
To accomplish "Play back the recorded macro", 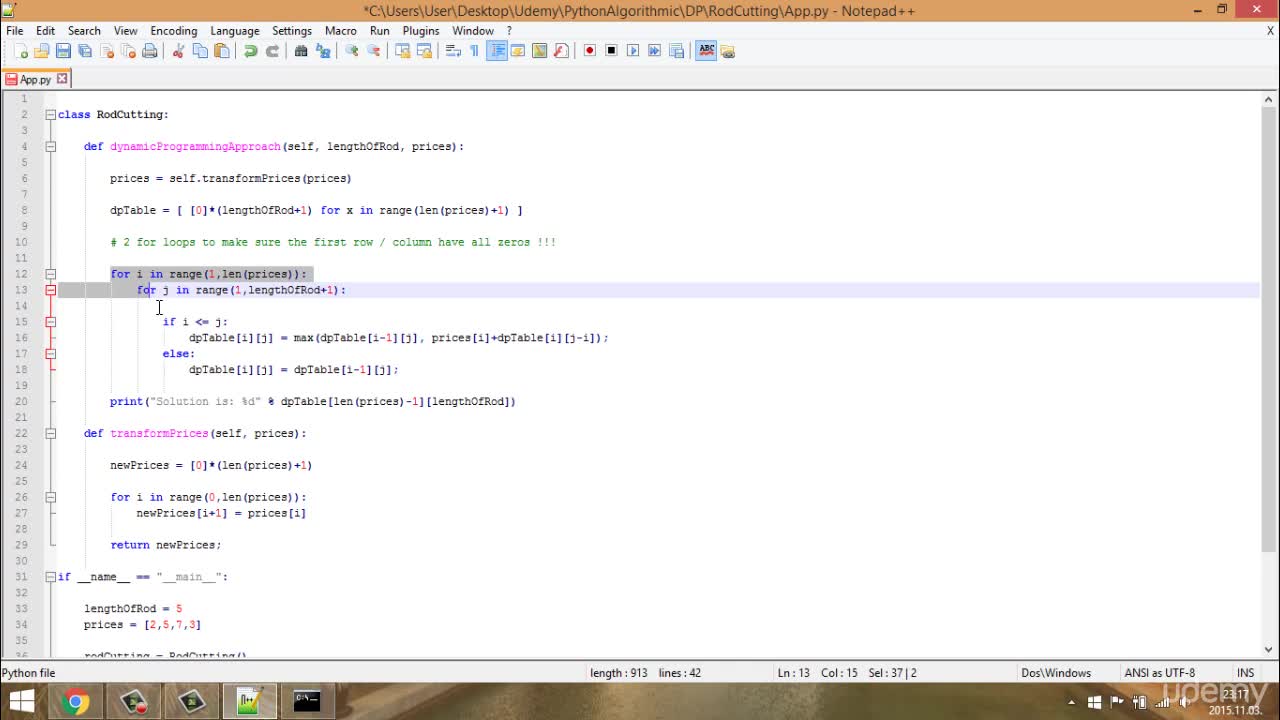I will coord(633,51).
